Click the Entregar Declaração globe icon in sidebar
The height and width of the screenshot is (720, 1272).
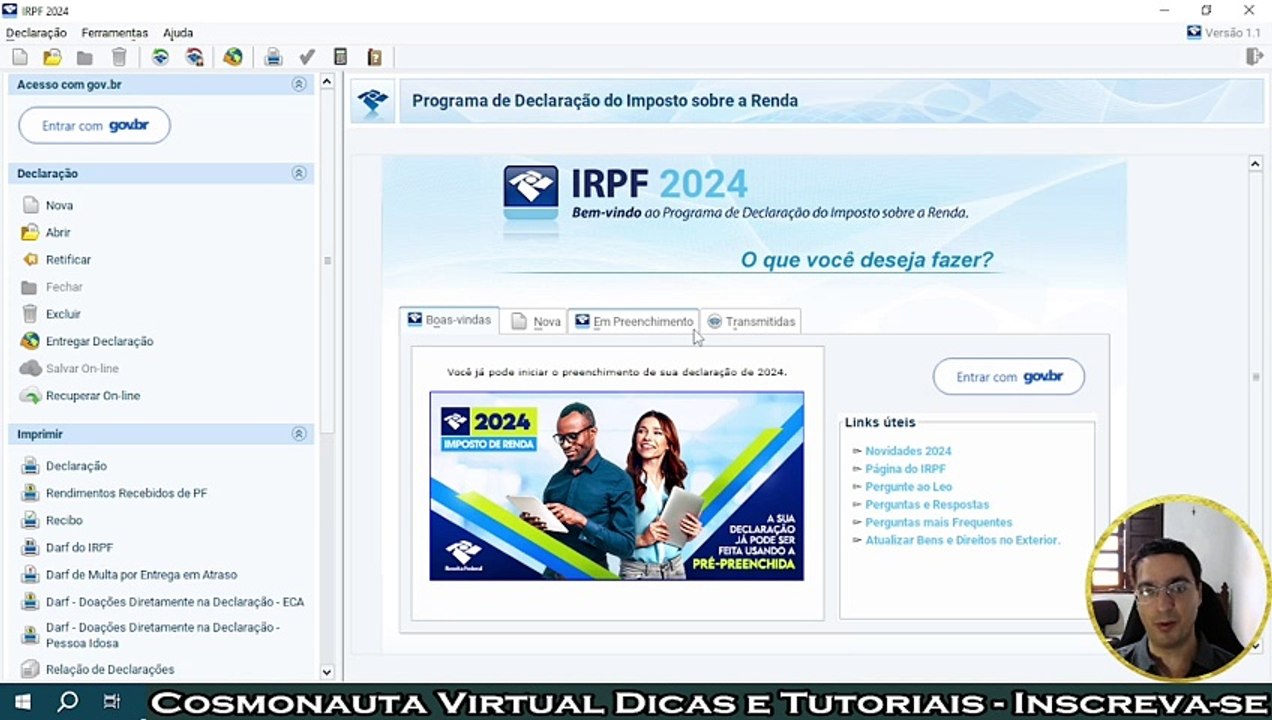pos(30,341)
